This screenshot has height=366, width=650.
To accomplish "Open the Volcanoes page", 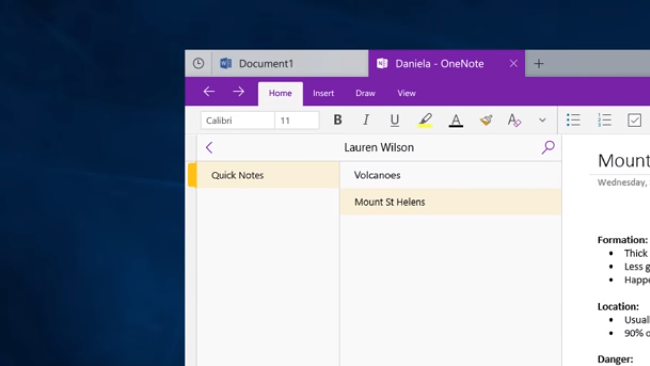I will click(x=451, y=175).
